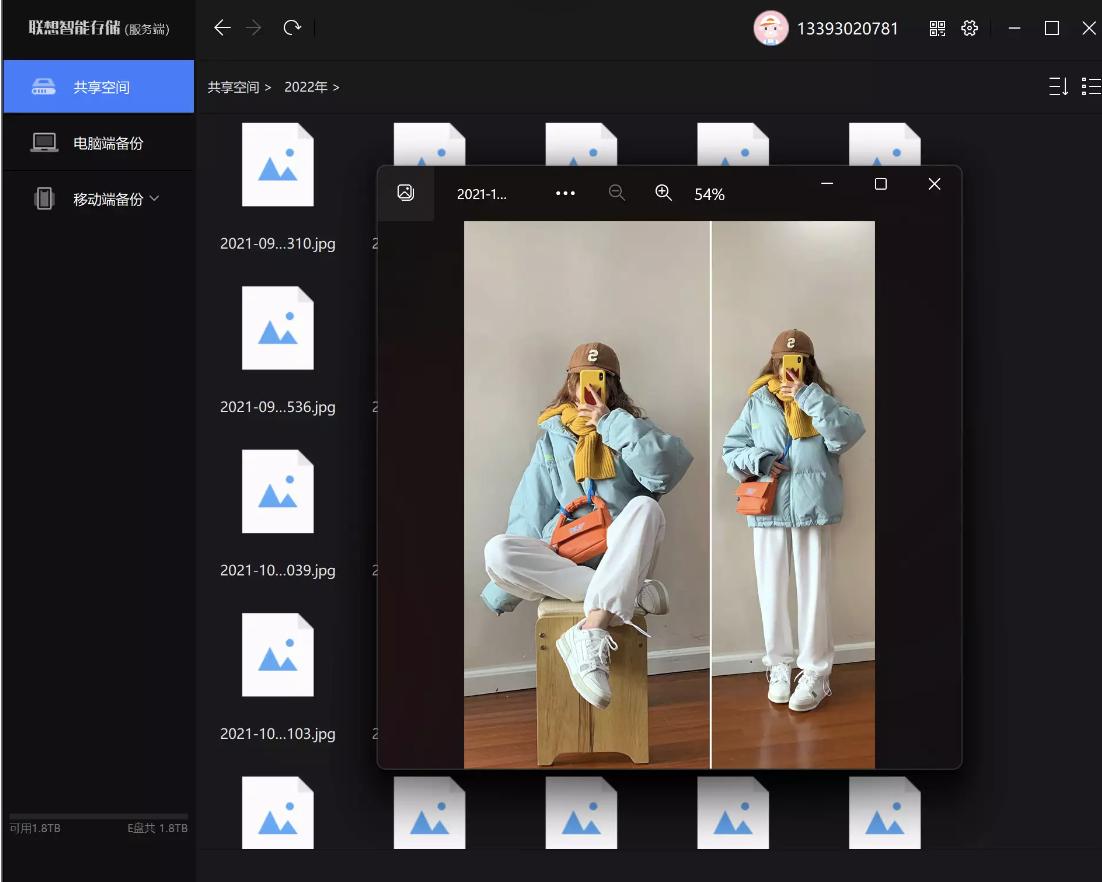The height and width of the screenshot is (882, 1102).
Task: Click the 共享空间 breadcrumb link
Action: click(x=233, y=87)
